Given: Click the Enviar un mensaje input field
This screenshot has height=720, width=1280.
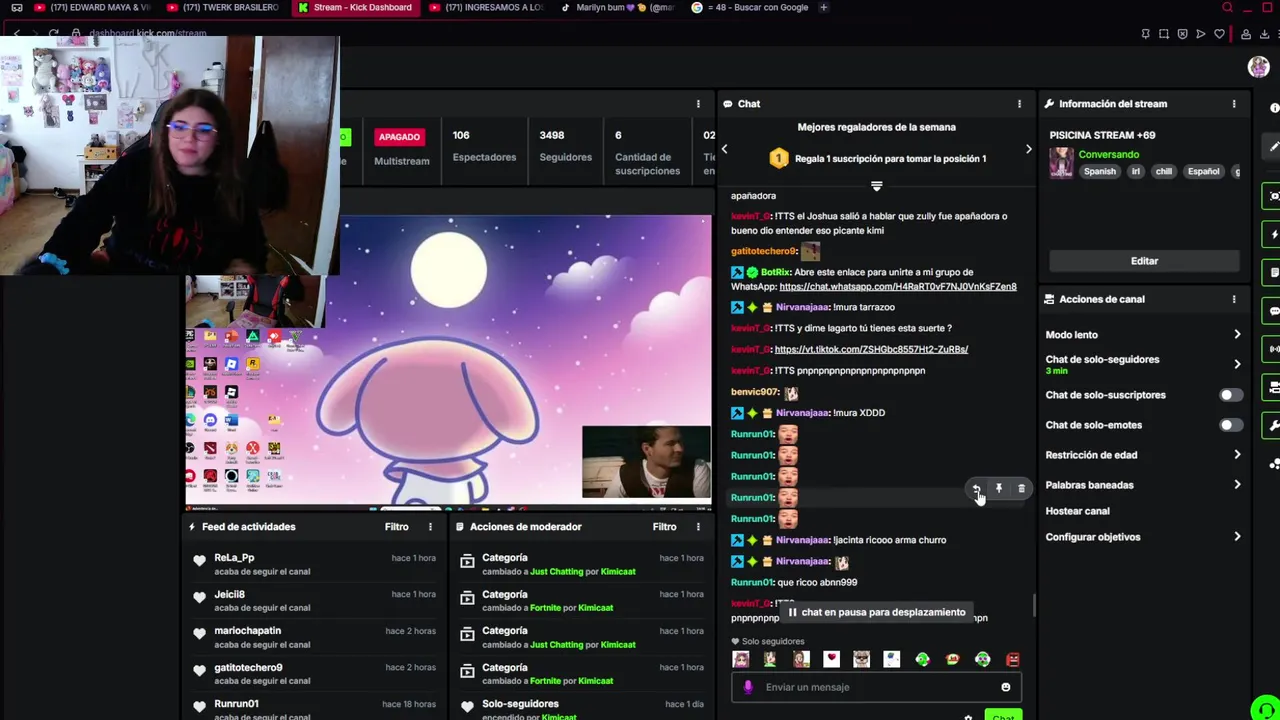Looking at the screenshot, I should (876, 687).
